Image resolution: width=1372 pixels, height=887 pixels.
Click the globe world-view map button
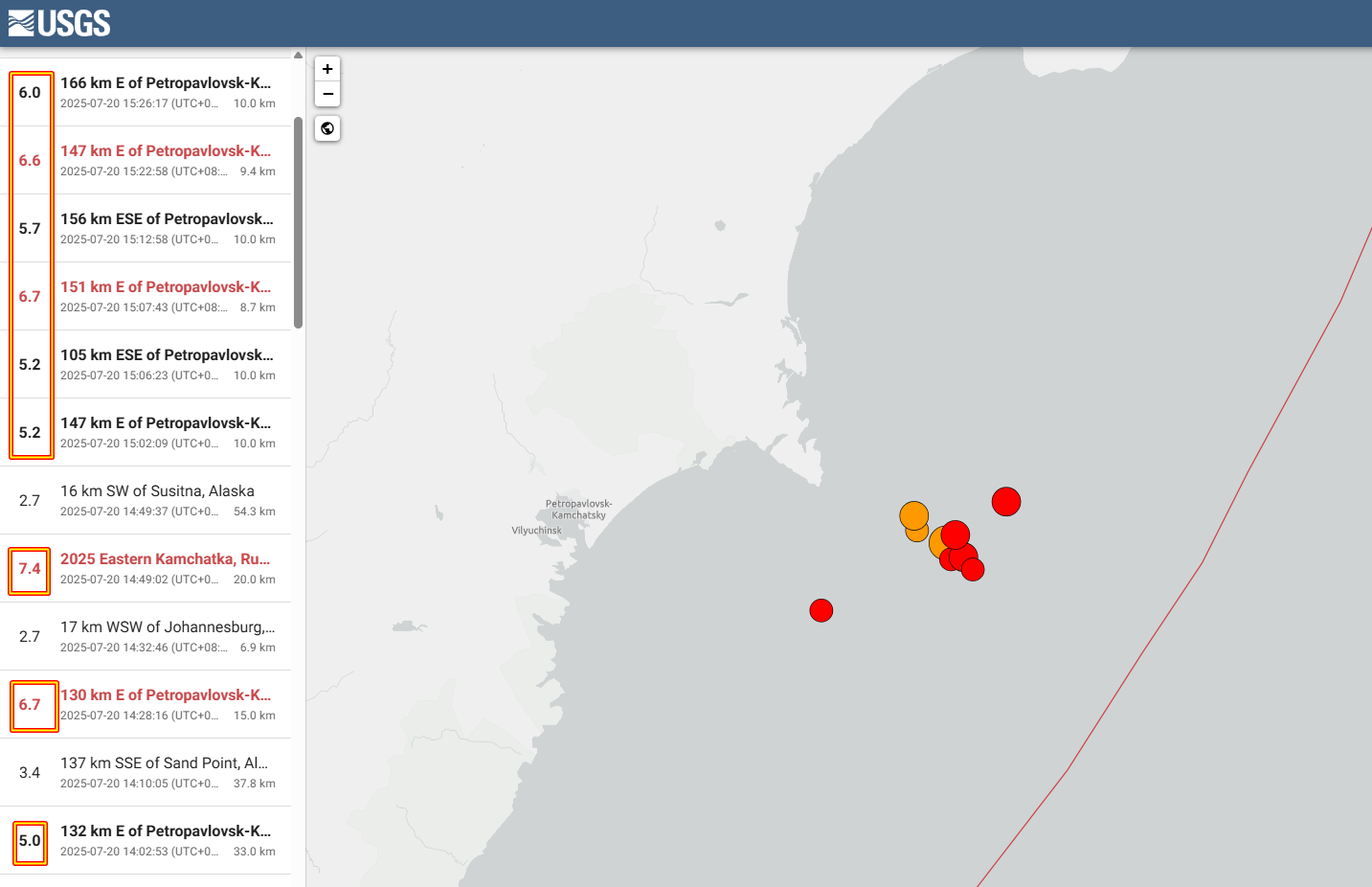pyautogui.click(x=327, y=128)
